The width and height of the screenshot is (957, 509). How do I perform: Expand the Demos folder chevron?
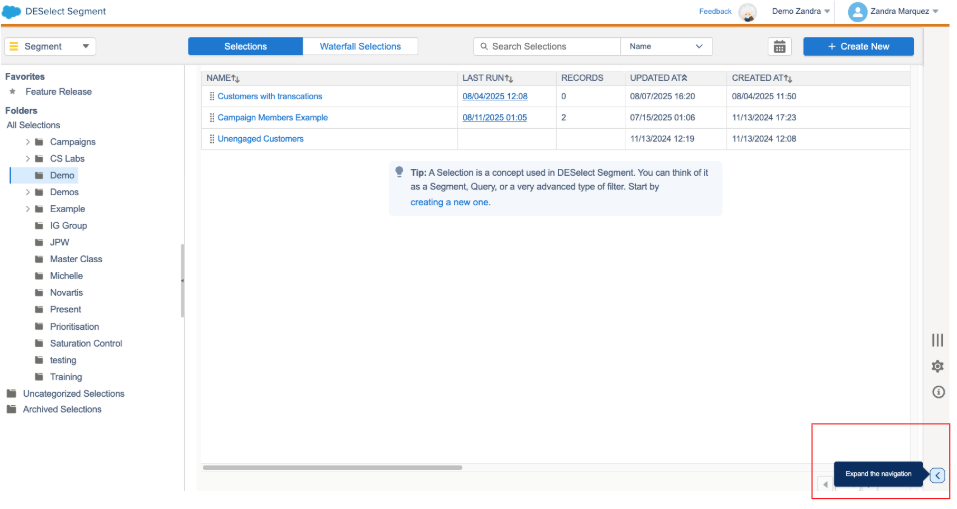click(27, 192)
